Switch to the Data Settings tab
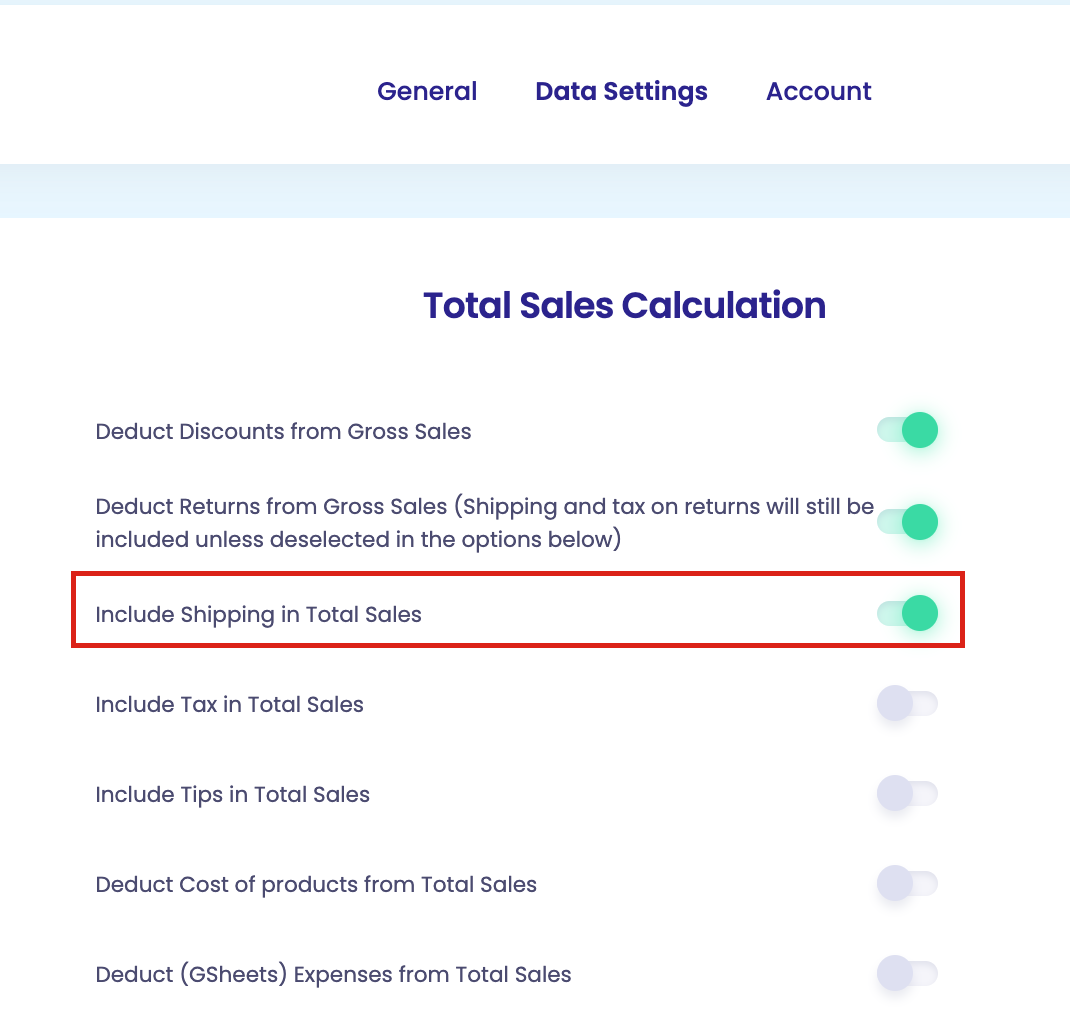Screen dimensions: 1070x1020 pos(621,91)
